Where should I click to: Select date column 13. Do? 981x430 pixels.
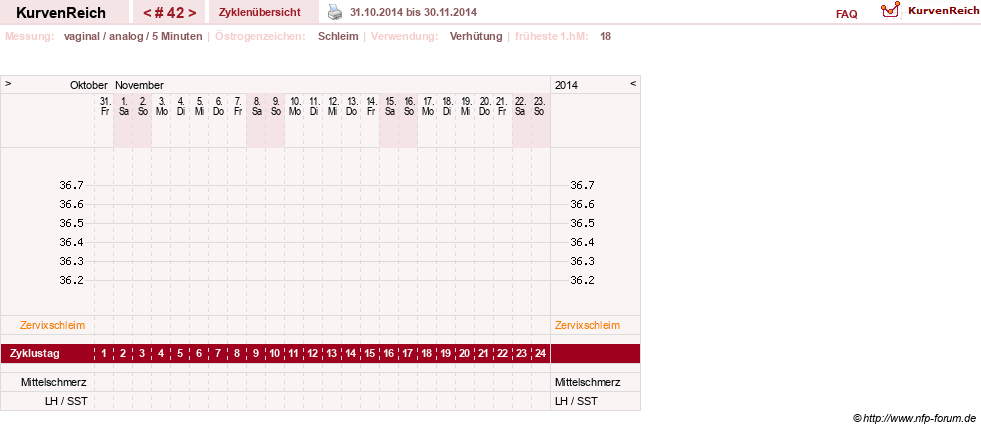(352, 106)
